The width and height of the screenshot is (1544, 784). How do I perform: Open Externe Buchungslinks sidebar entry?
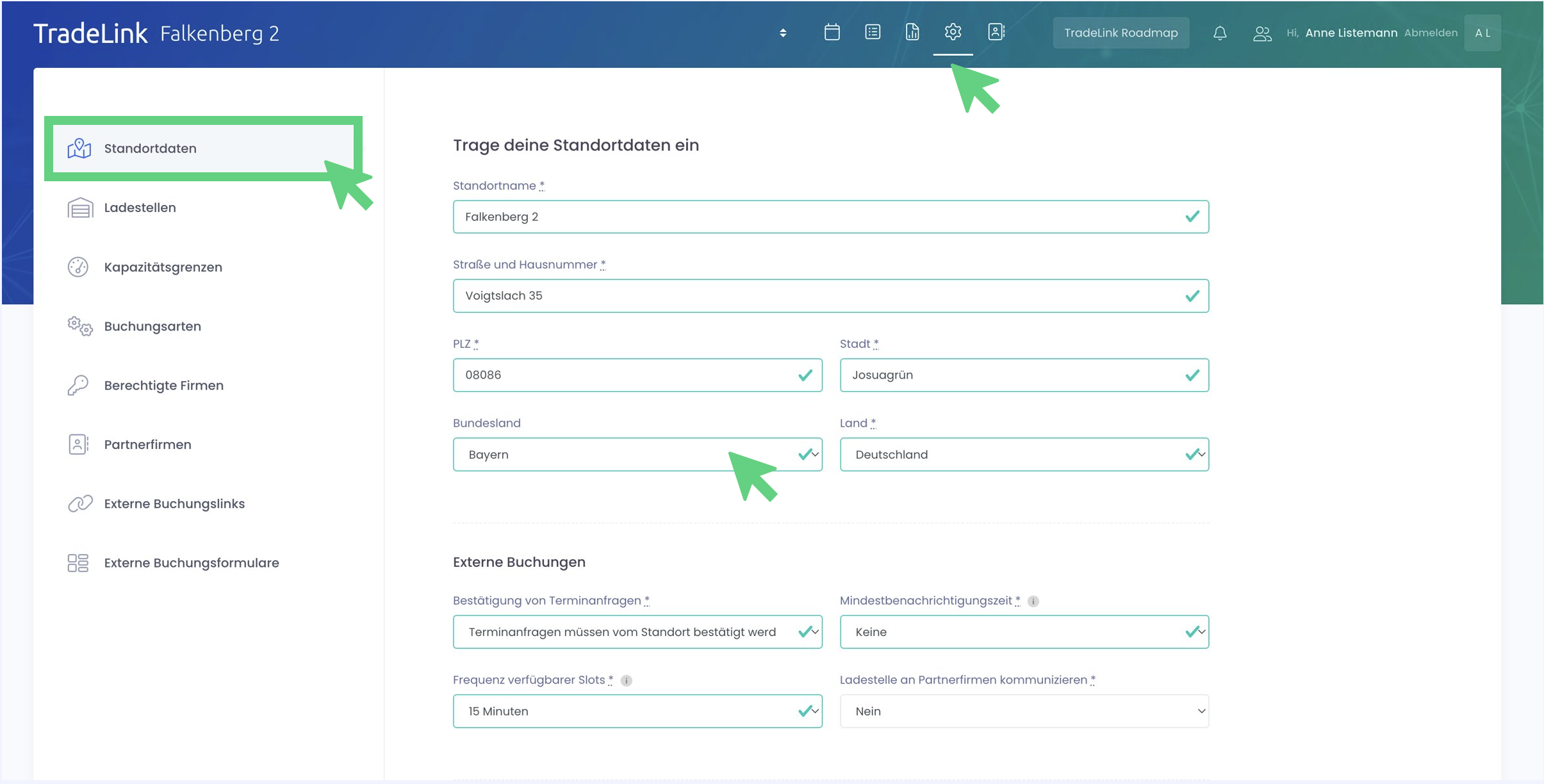click(174, 503)
